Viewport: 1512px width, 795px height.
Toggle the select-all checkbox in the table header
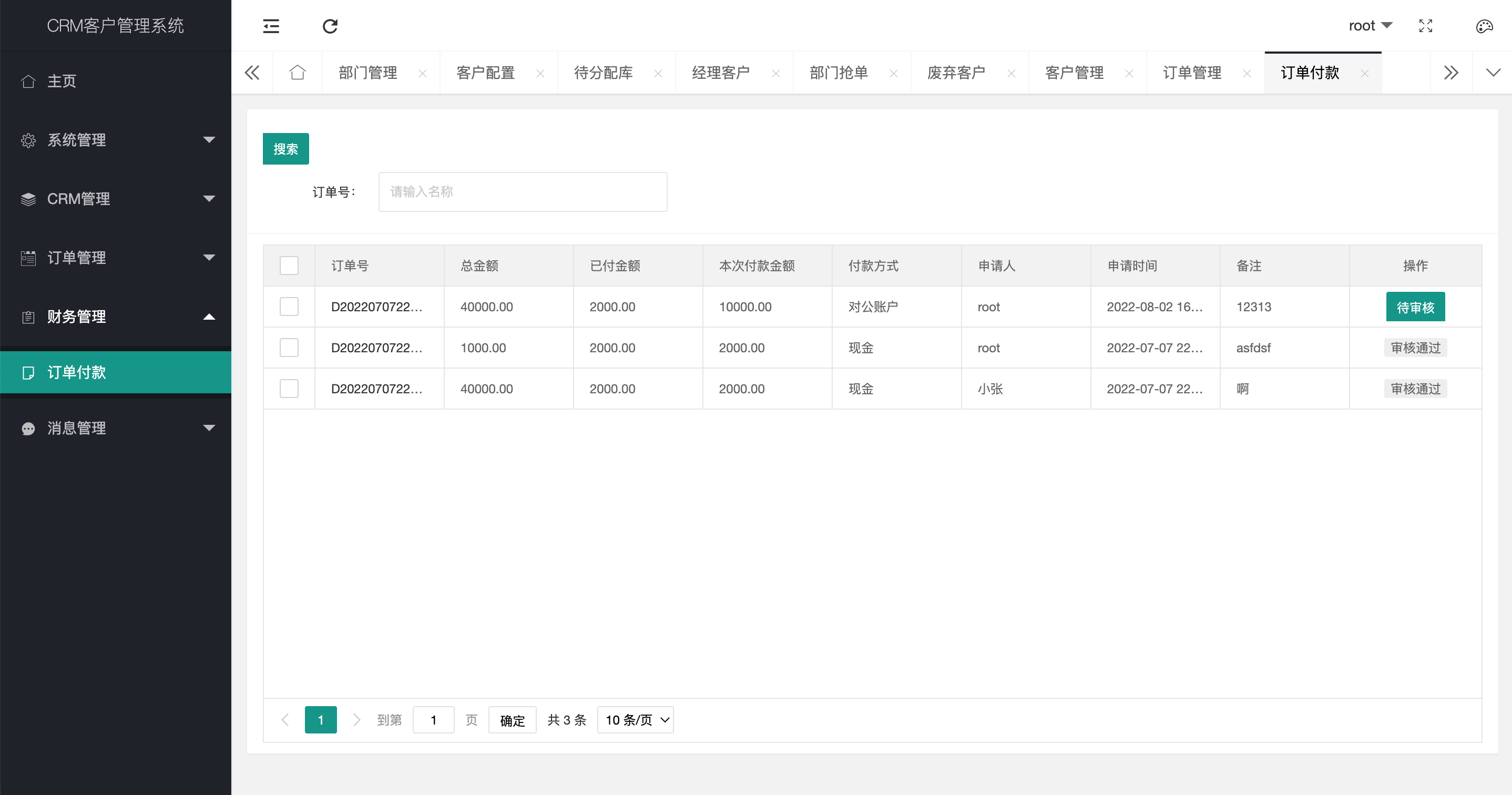point(289,266)
